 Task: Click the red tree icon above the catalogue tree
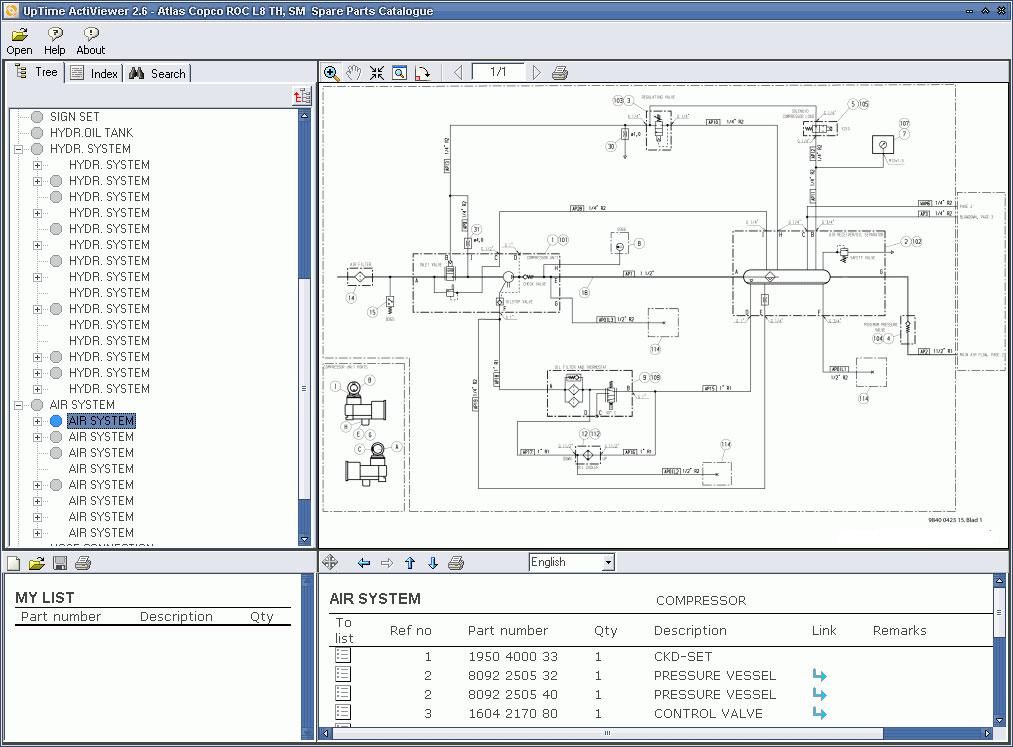[x=302, y=96]
